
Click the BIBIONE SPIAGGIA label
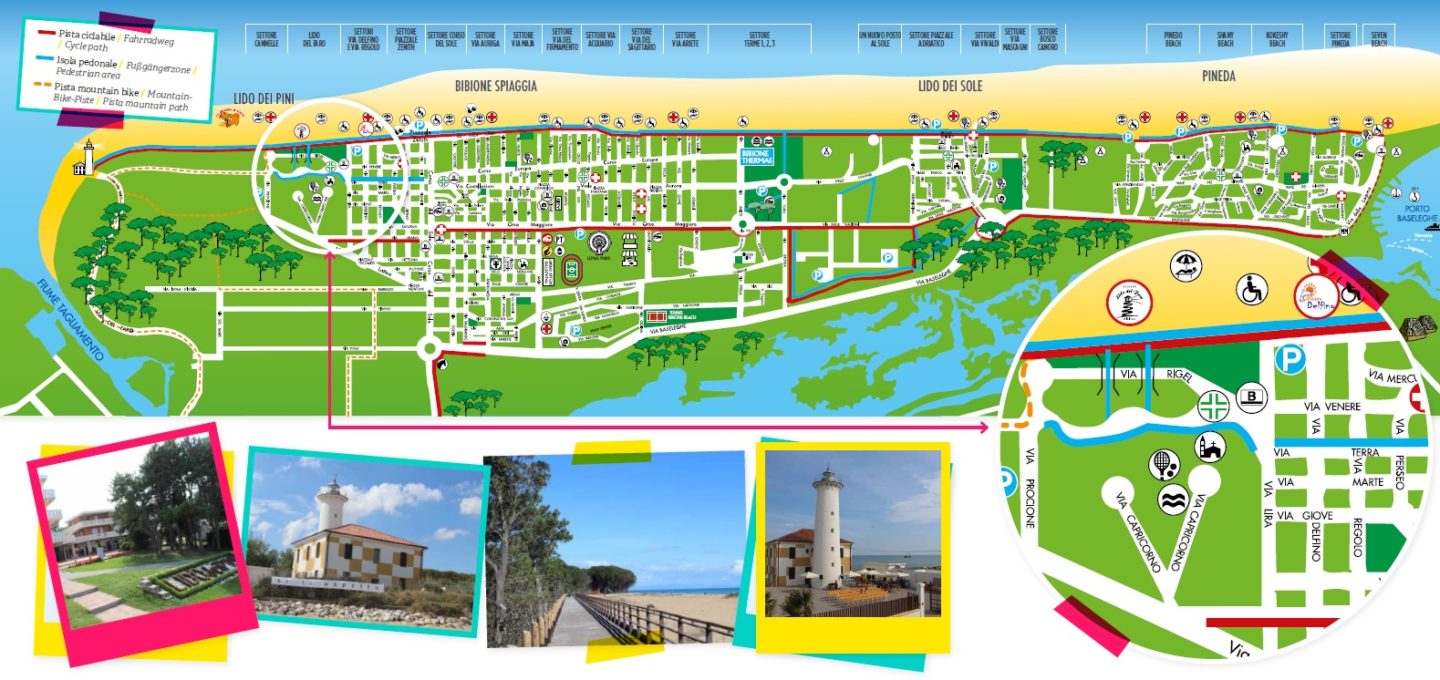(496, 86)
